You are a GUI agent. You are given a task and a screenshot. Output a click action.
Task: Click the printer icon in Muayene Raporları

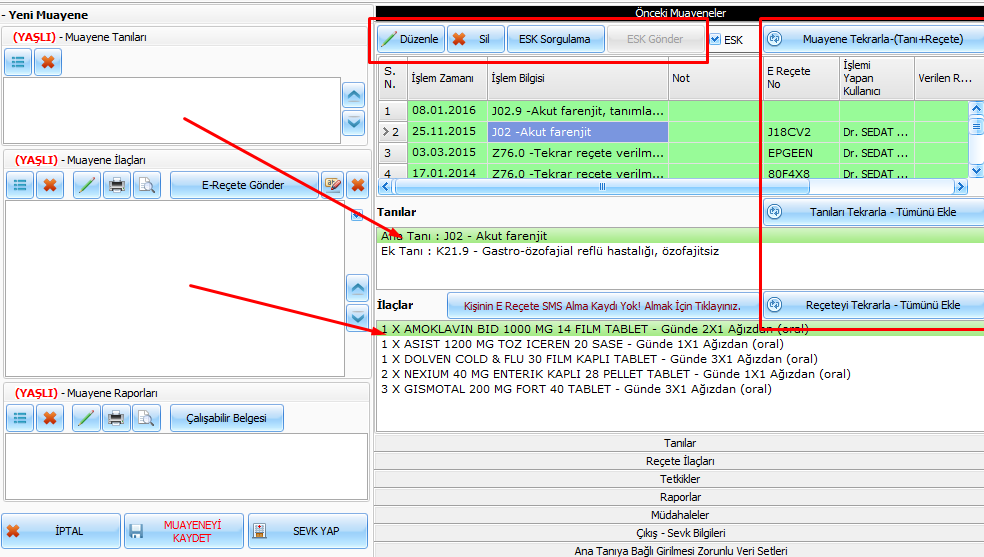pos(117,417)
